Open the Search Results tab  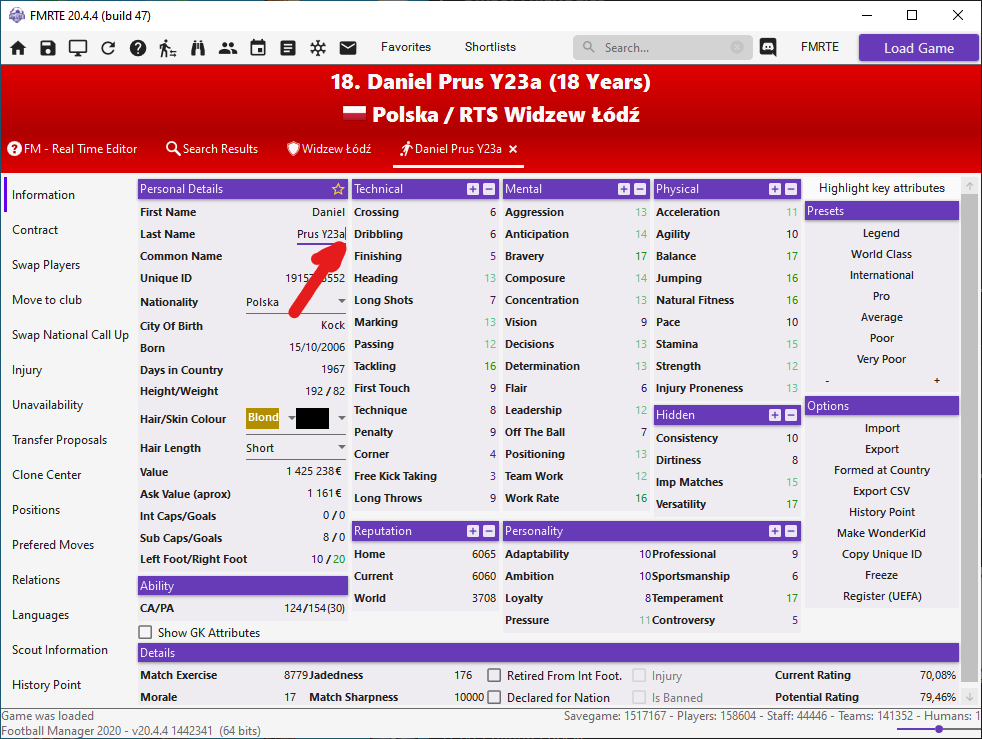(212, 149)
